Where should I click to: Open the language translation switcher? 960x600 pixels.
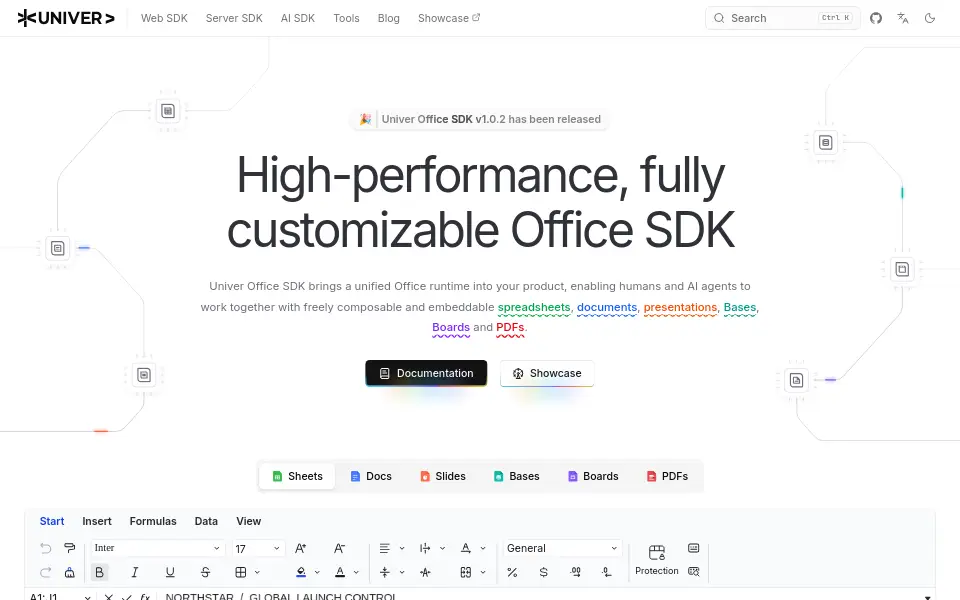902,18
